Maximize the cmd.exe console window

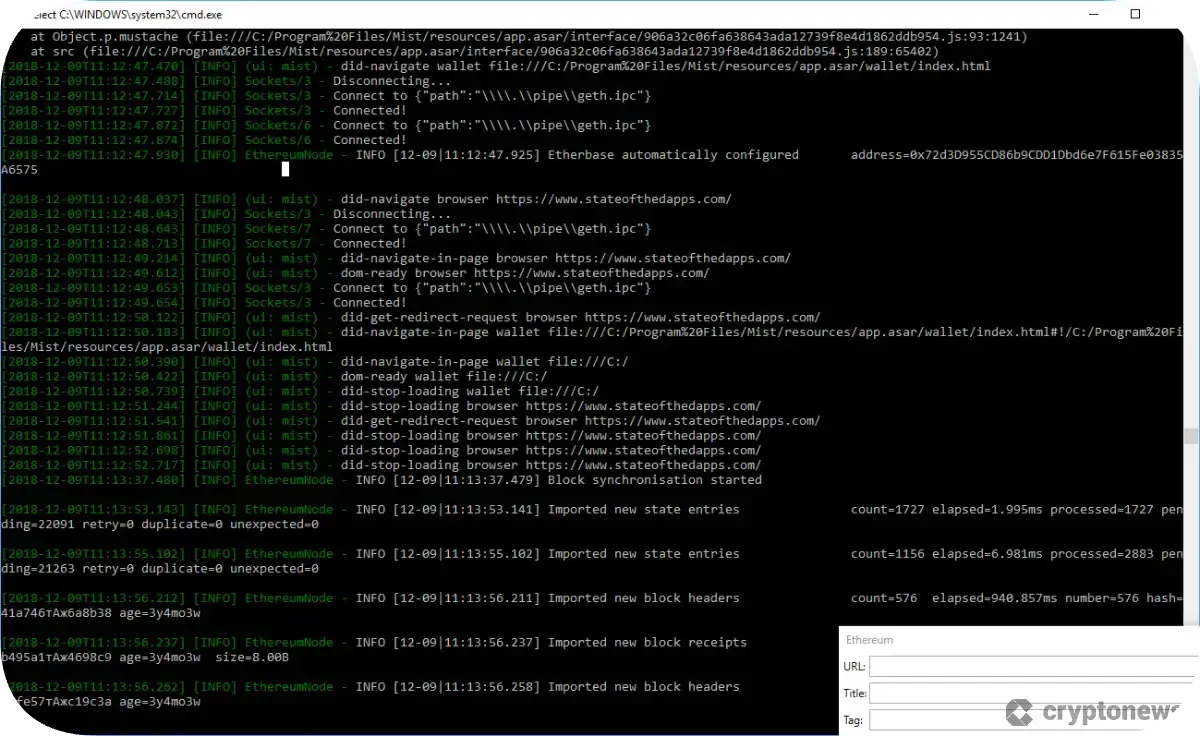1135,14
